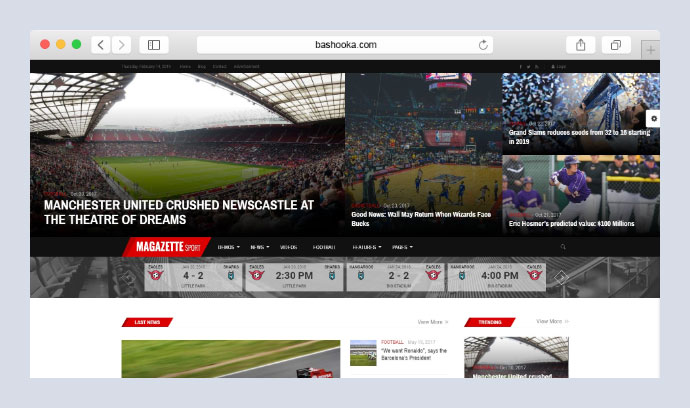This screenshot has width=690, height=408.
Task: Open the small Ronaldo article thumbnail
Action: point(363,353)
